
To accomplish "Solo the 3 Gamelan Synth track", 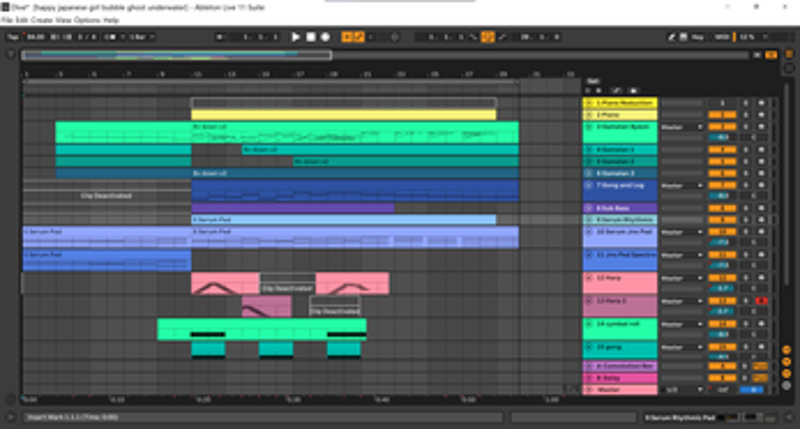I will point(745,127).
